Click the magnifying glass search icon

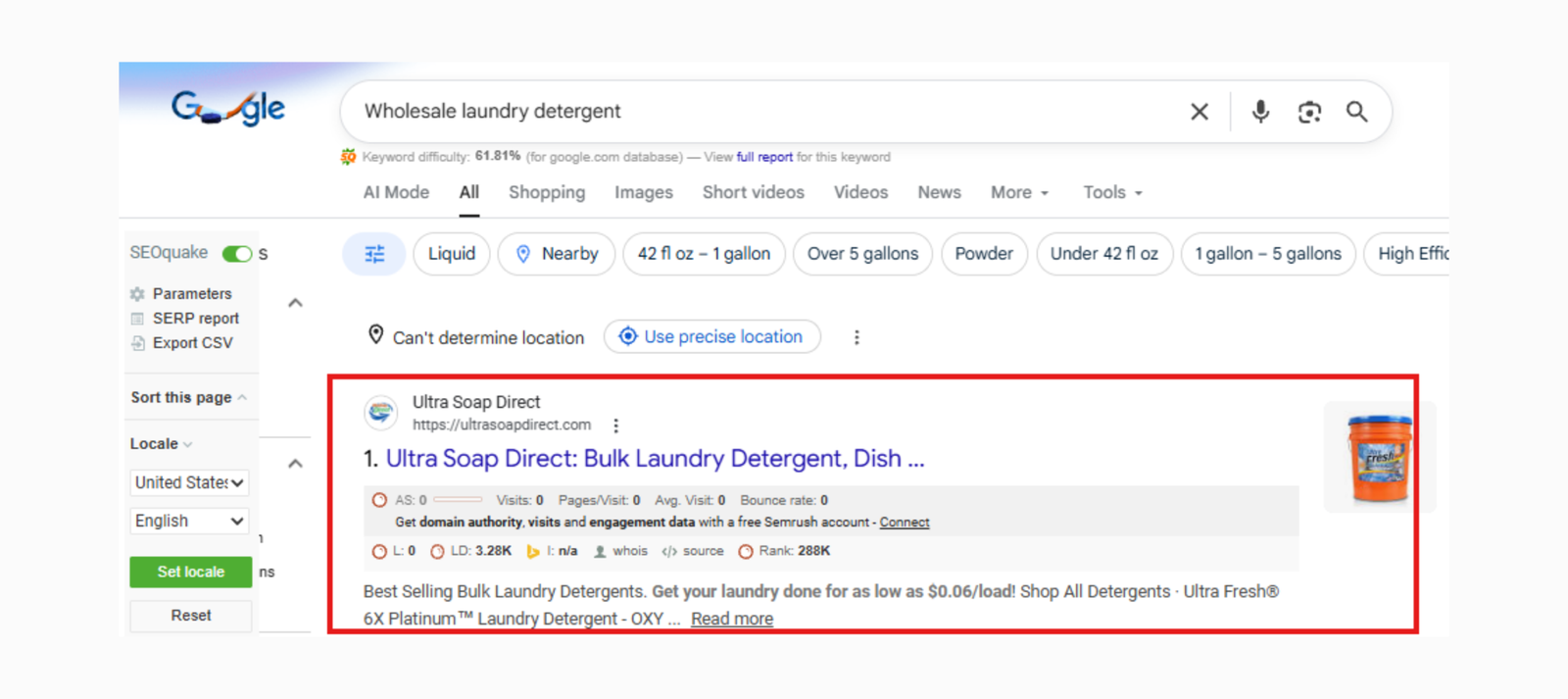point(1356,112)
